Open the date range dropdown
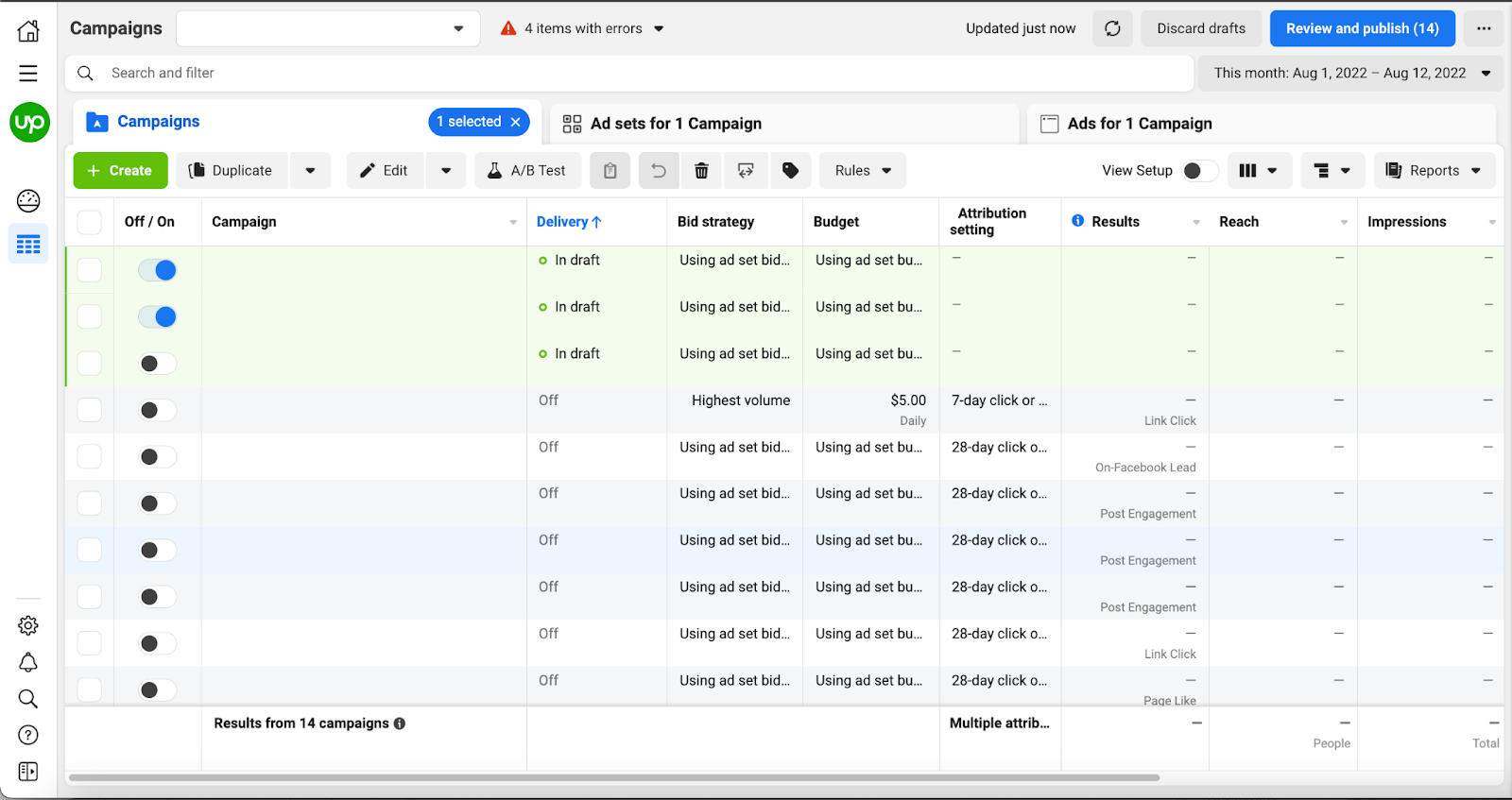 [x=1351, y=73]
